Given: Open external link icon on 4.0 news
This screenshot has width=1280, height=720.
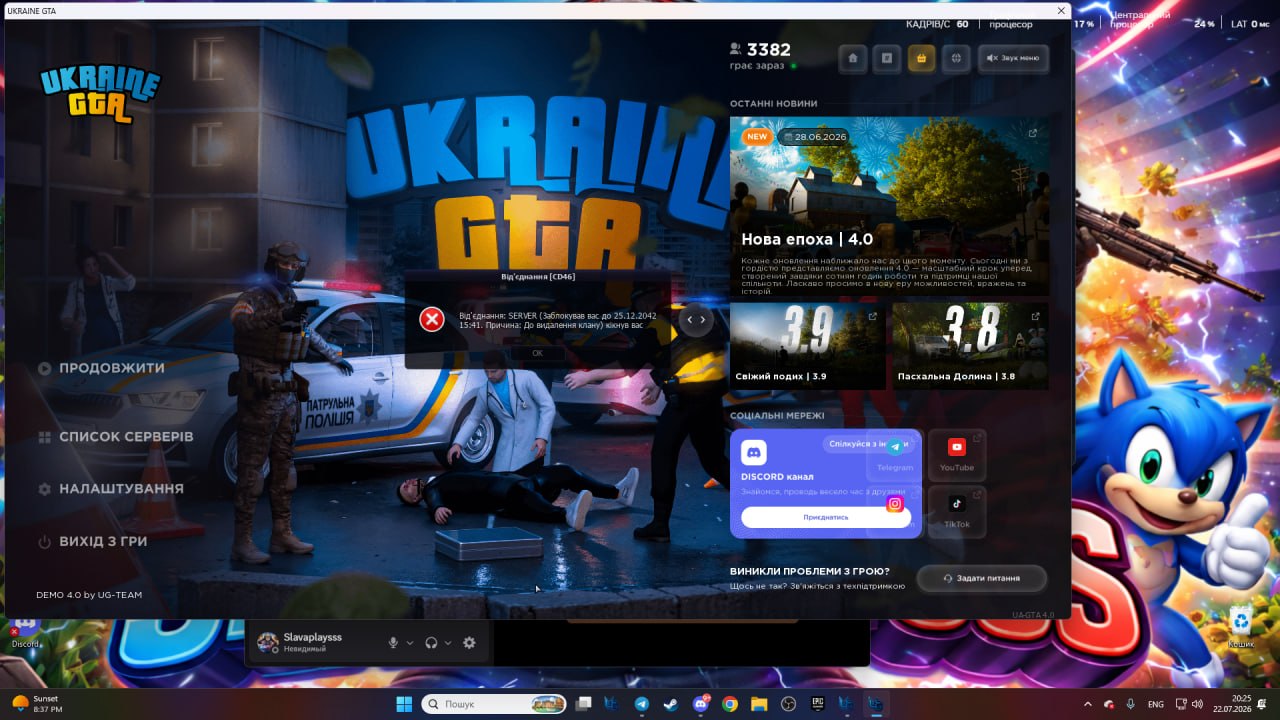Looking at the screenshot, I should (x=1033, y=133).
